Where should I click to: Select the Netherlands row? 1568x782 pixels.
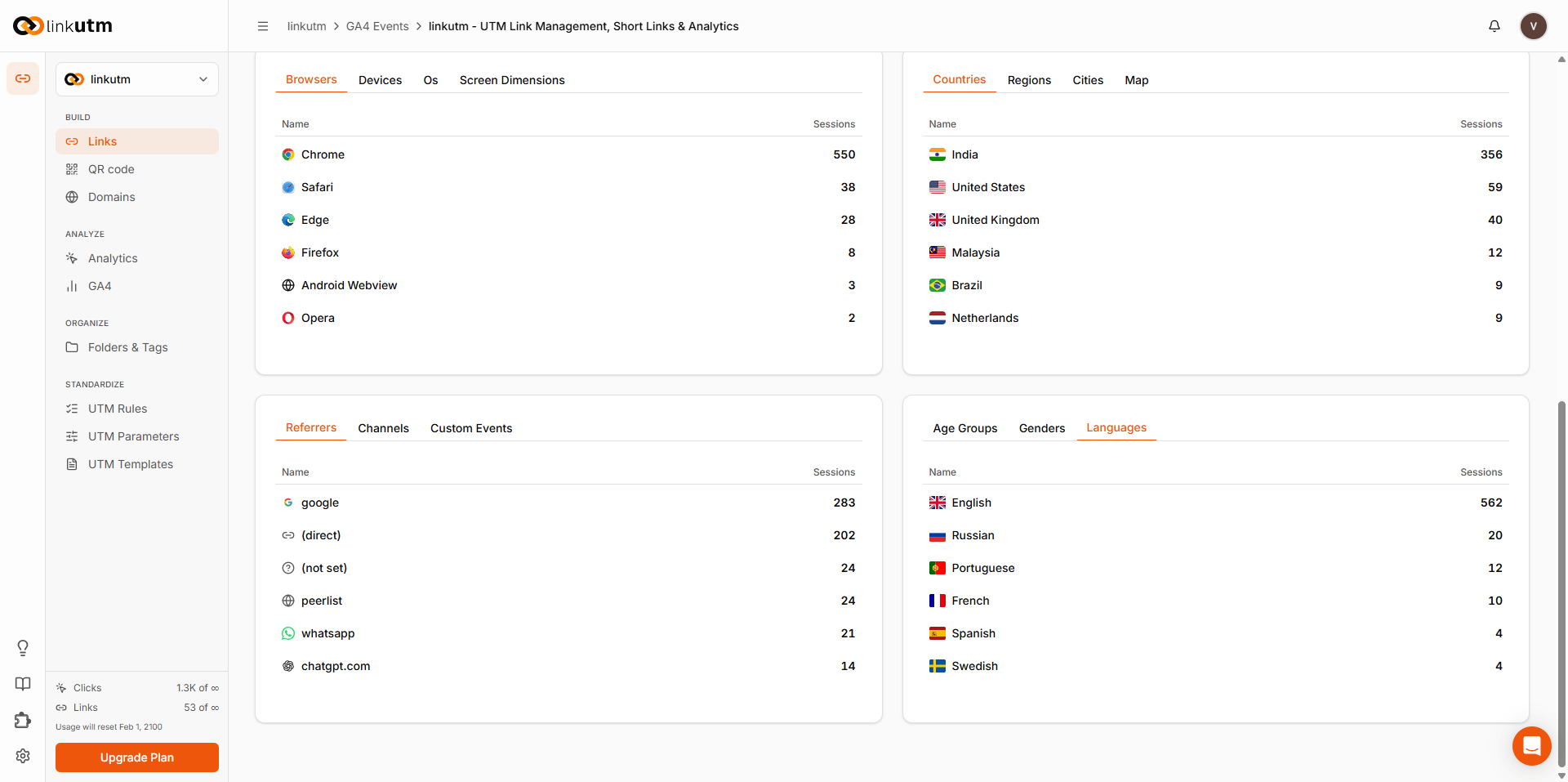[x=1215, y=318]
